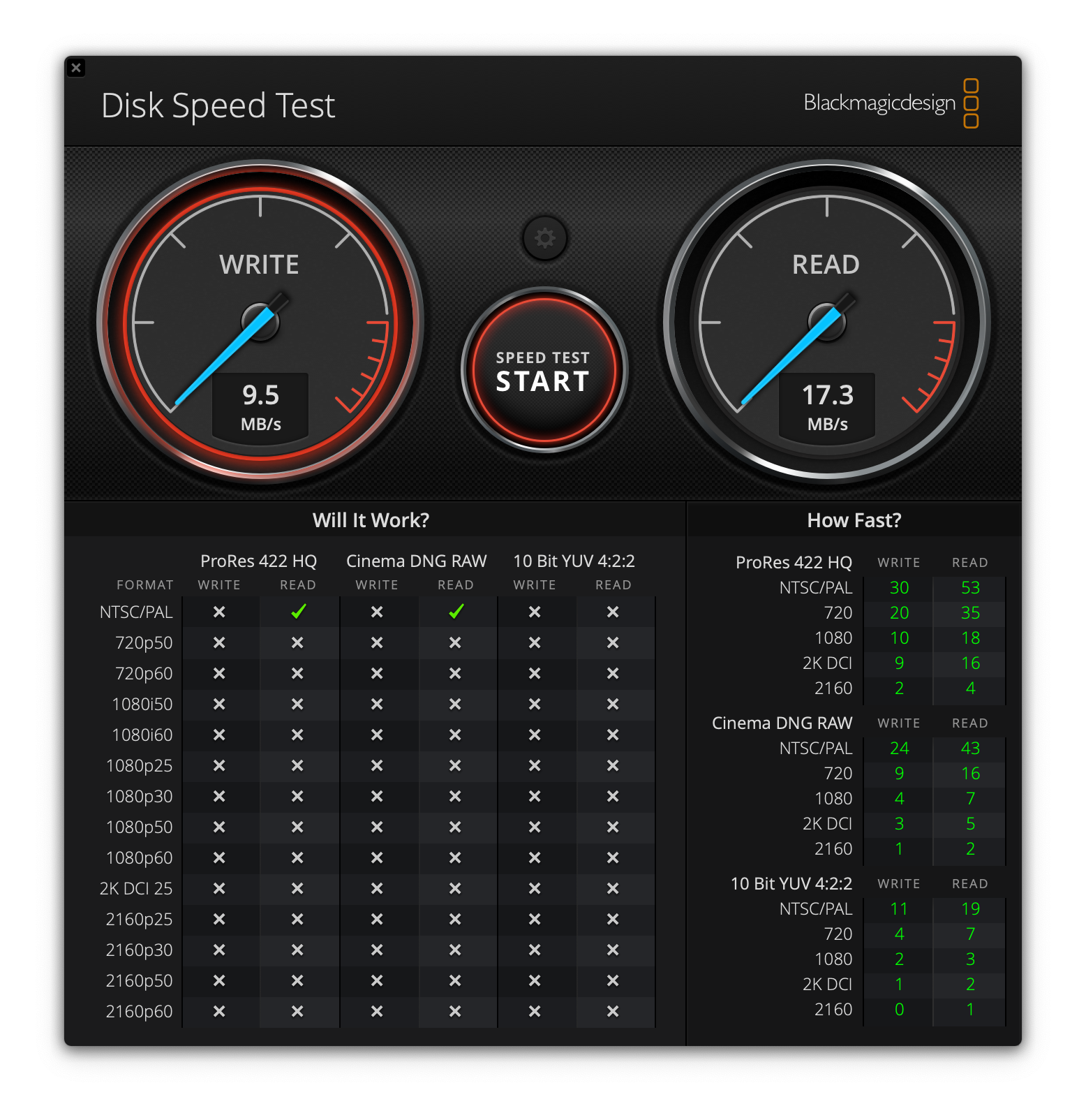Viewport: 1086px width, 1120px height.
Task: Click X mark for 10 Bit YUV 2160p50 read
Action: click(613, 980)
